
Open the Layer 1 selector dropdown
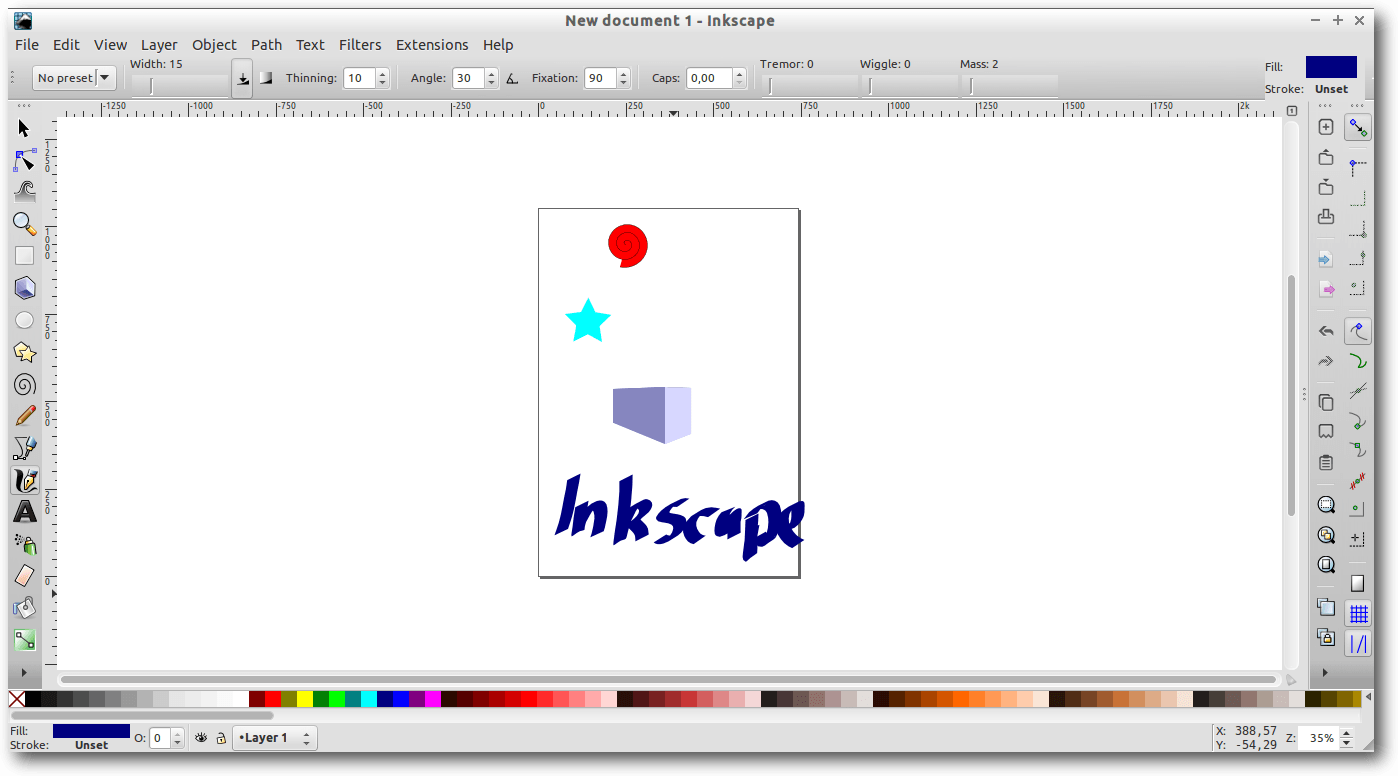(274, 738)
